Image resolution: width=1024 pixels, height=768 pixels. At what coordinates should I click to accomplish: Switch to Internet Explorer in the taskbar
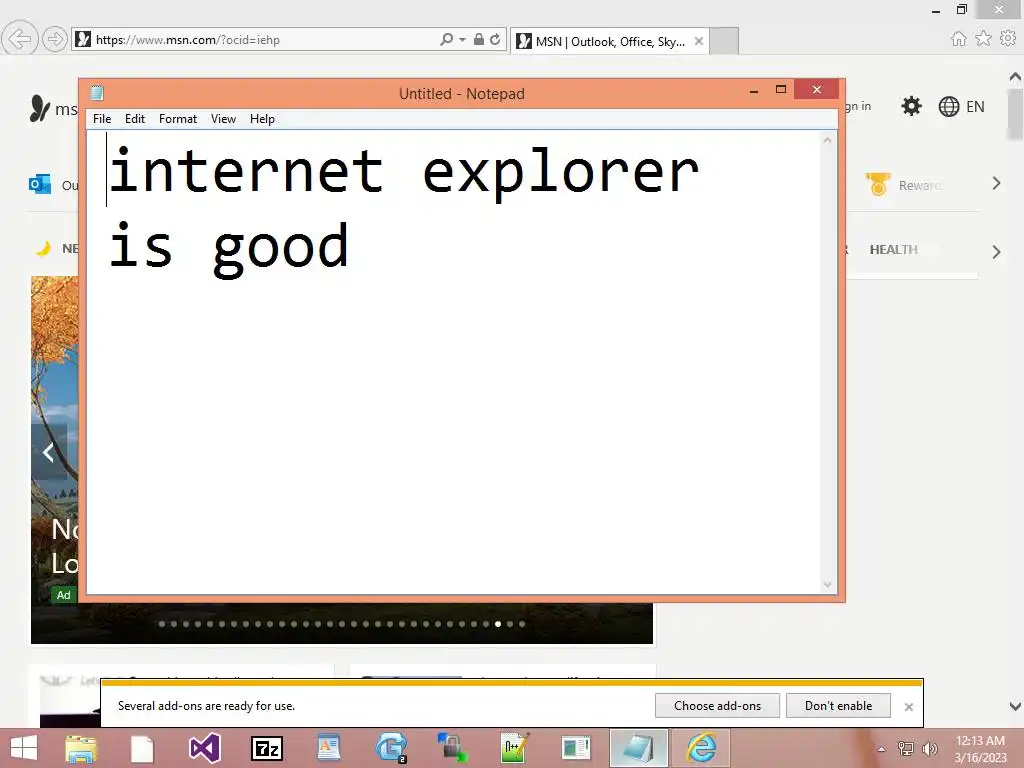pyautogui.click(x=700, y=748)
